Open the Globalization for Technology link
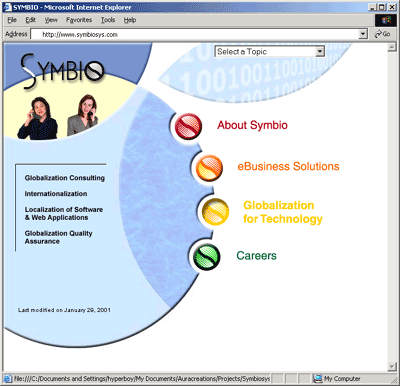 (283, 212)
